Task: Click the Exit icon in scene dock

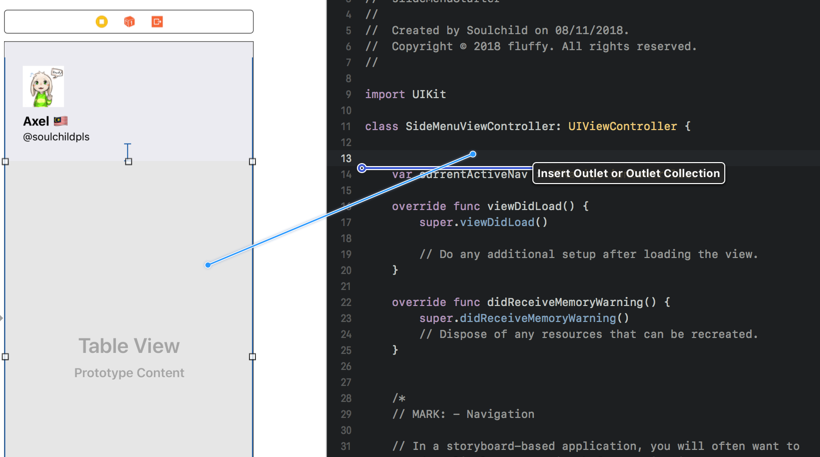Action: click(x=157, y=21)
